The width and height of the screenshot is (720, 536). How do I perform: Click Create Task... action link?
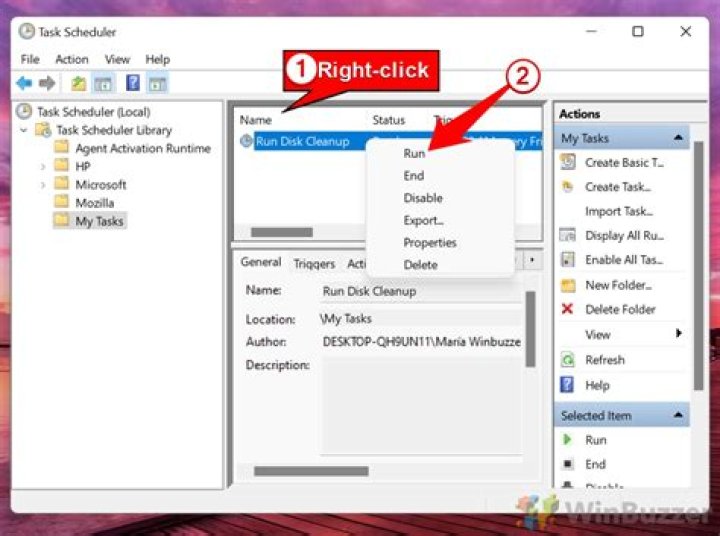[x=618, y=187]
